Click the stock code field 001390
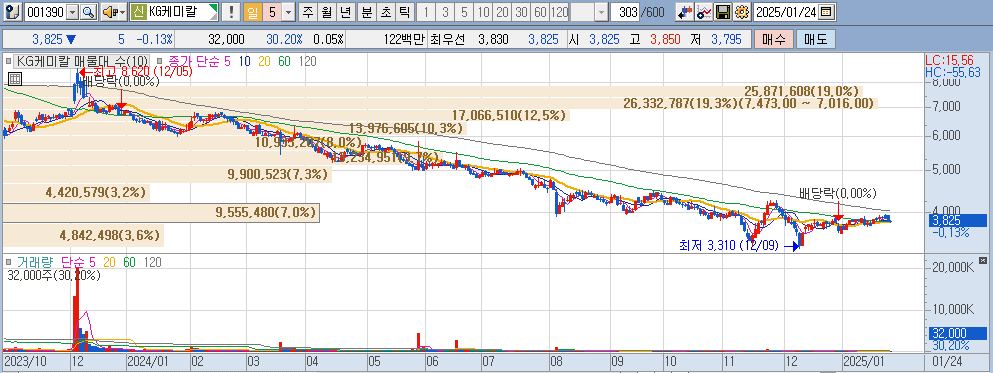Viewport: 993px width, 373px height. click(46, 12)
